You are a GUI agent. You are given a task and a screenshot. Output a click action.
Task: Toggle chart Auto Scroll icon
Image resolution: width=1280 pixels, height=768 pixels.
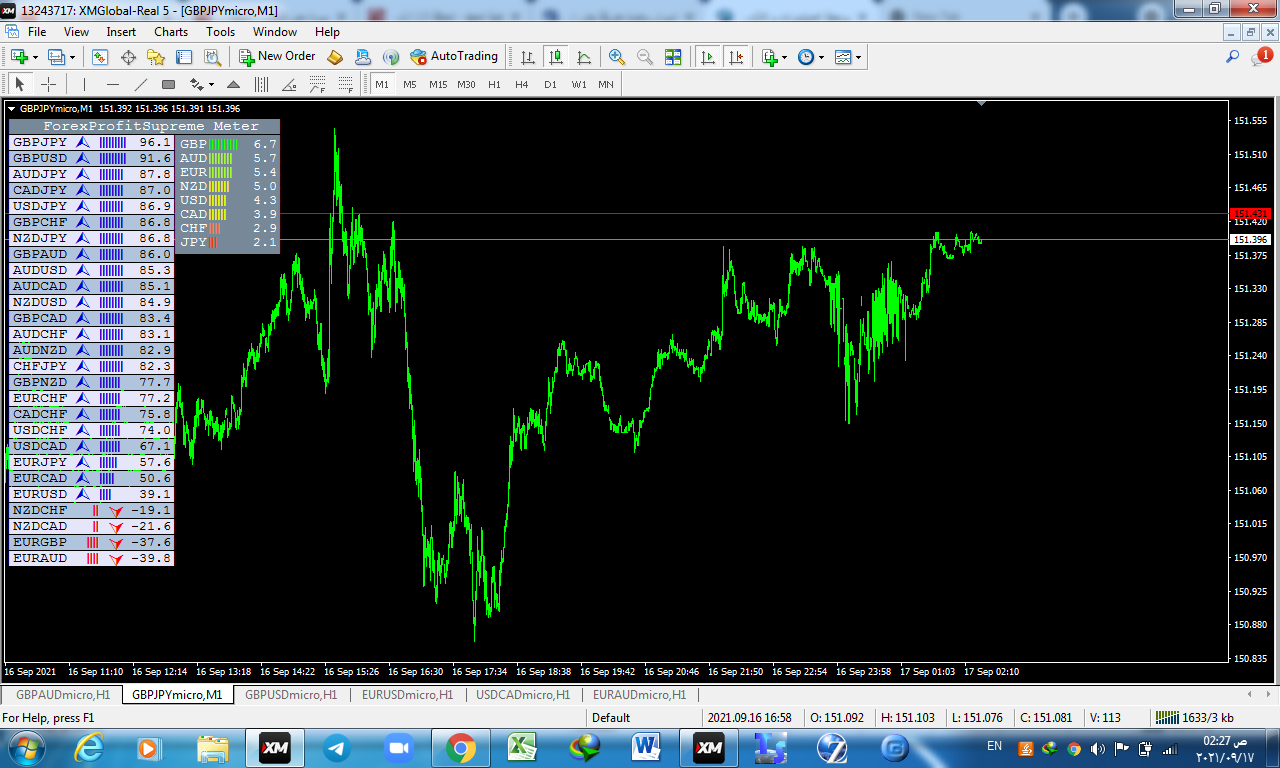tap(708, 57)
